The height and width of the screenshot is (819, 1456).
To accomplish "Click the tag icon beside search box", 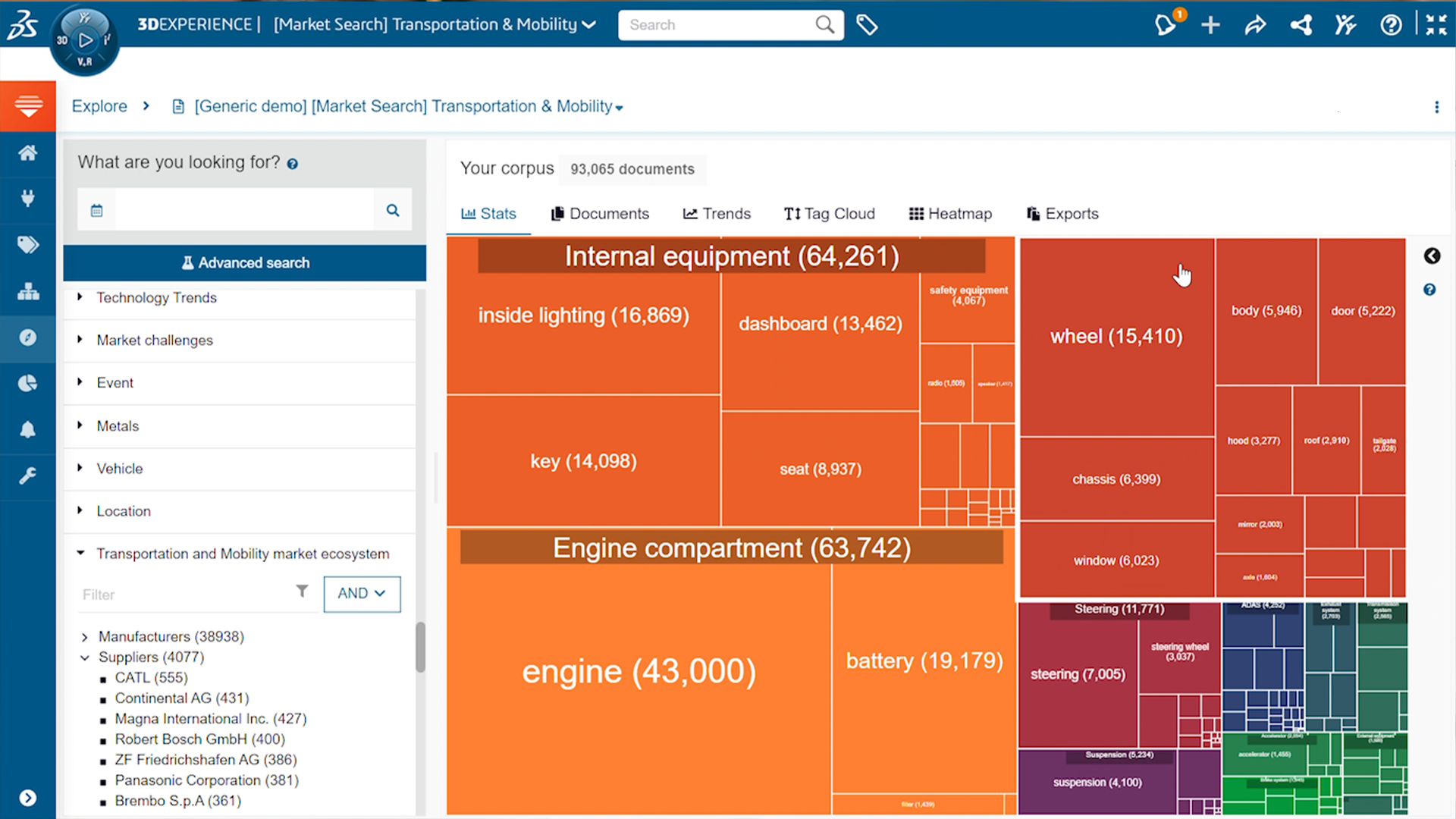I will (867, 25).
